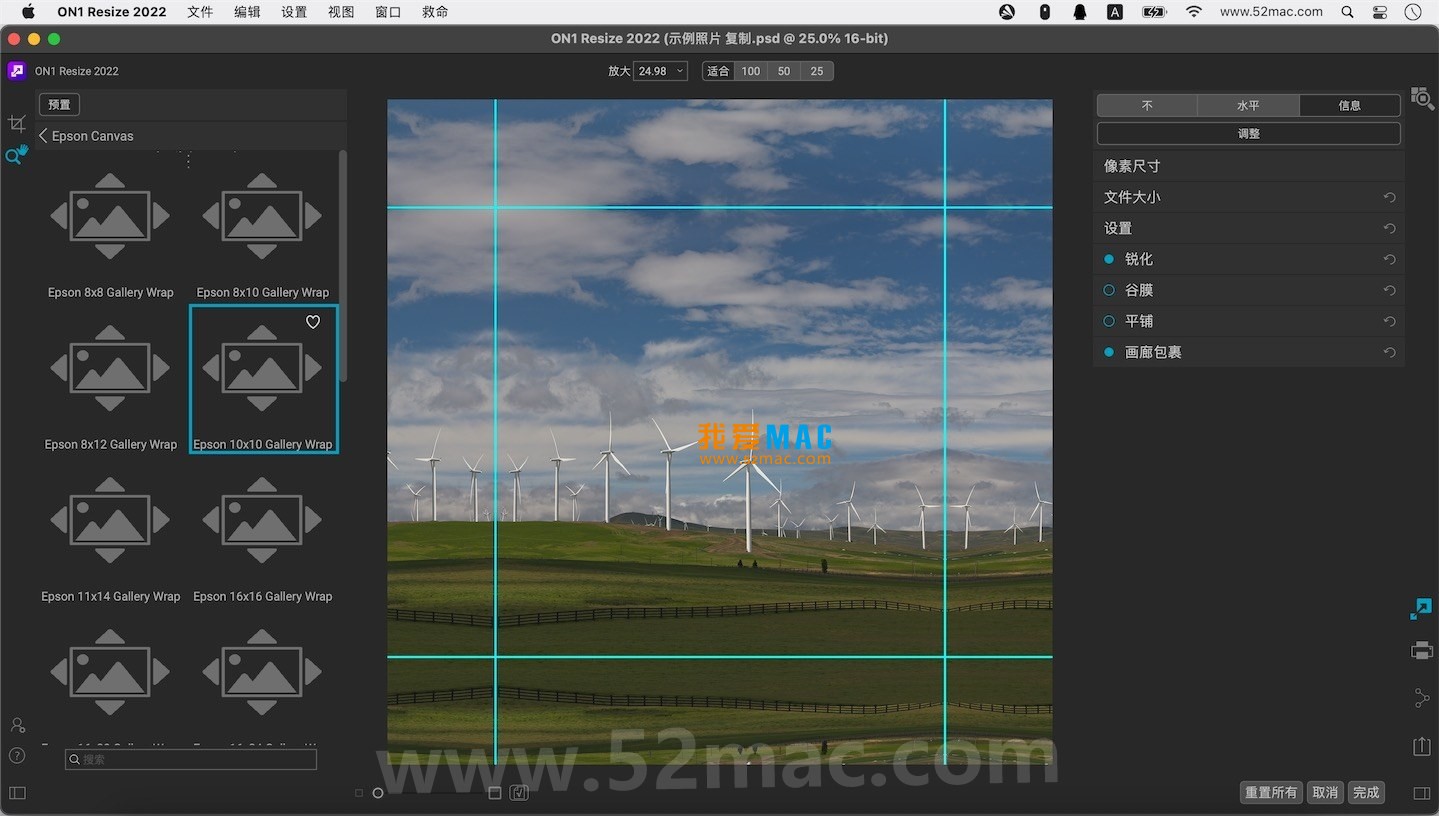1439x816 pixels.
Task: Click the small thumbnail size square icon
Action: (x=359, y=793)
